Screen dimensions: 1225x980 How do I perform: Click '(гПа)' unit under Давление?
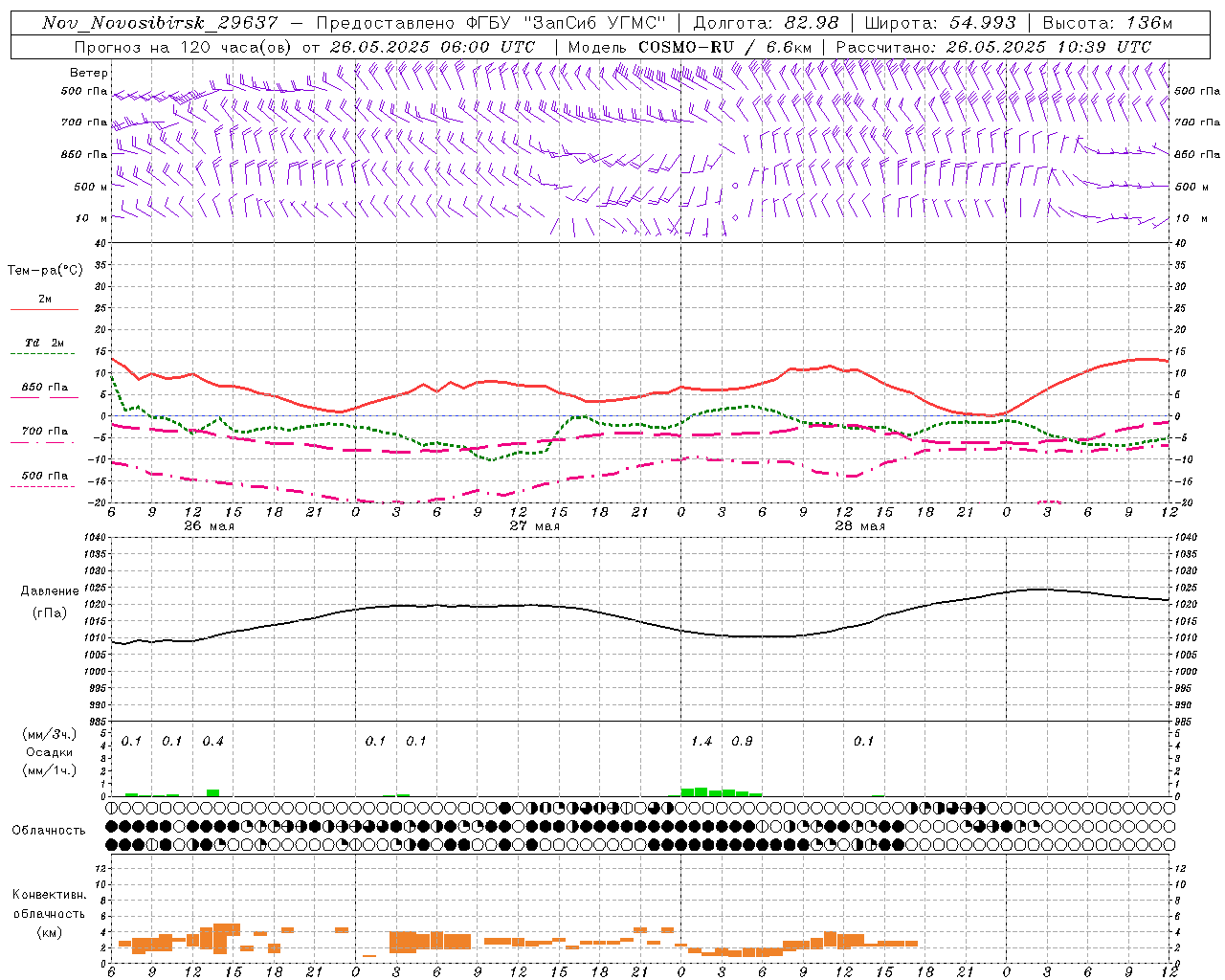[x=49, y=612]
